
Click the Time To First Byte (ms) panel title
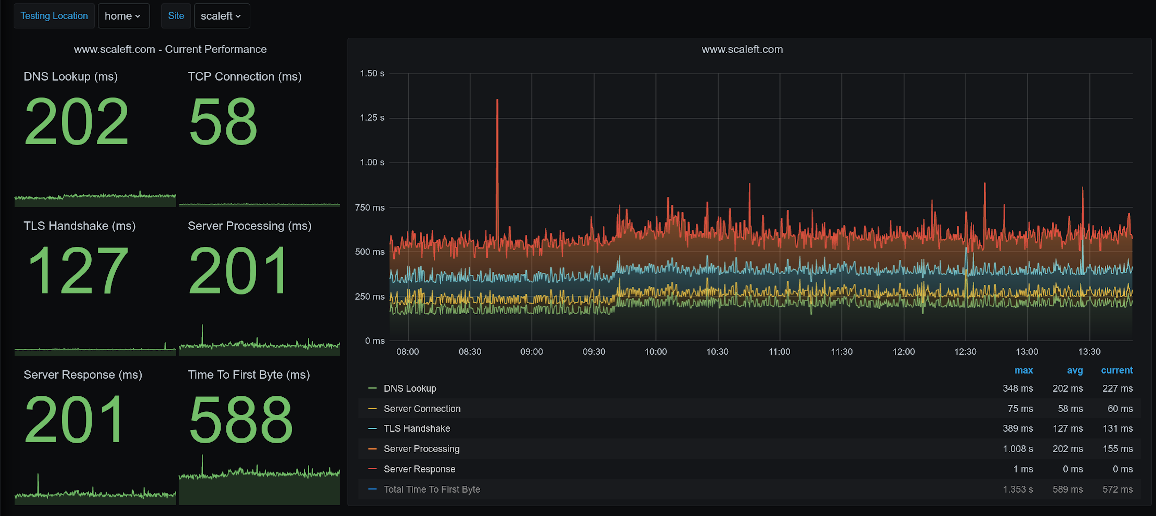click(x=249, y=374)
